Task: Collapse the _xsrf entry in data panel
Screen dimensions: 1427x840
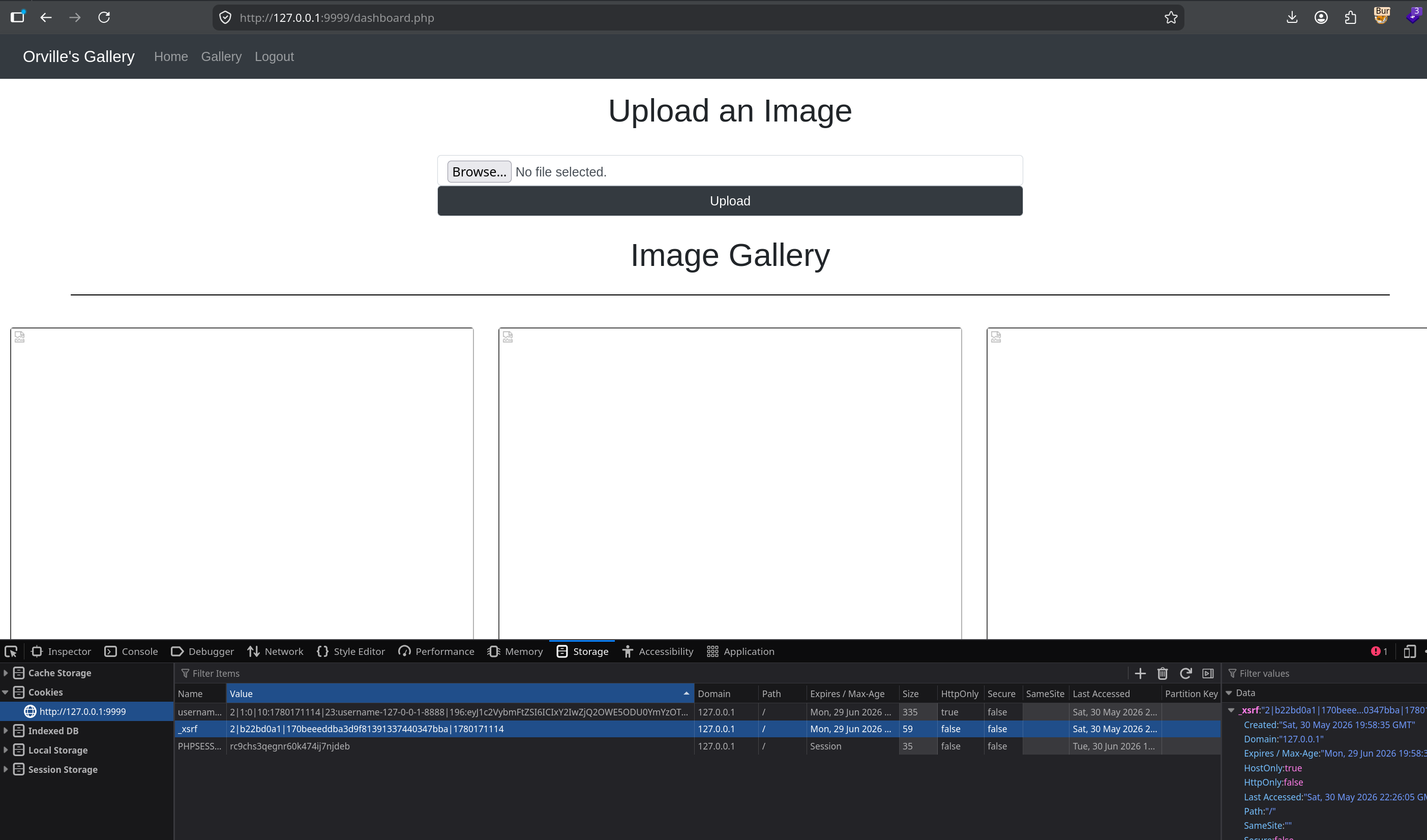Action: point(1231,710)
